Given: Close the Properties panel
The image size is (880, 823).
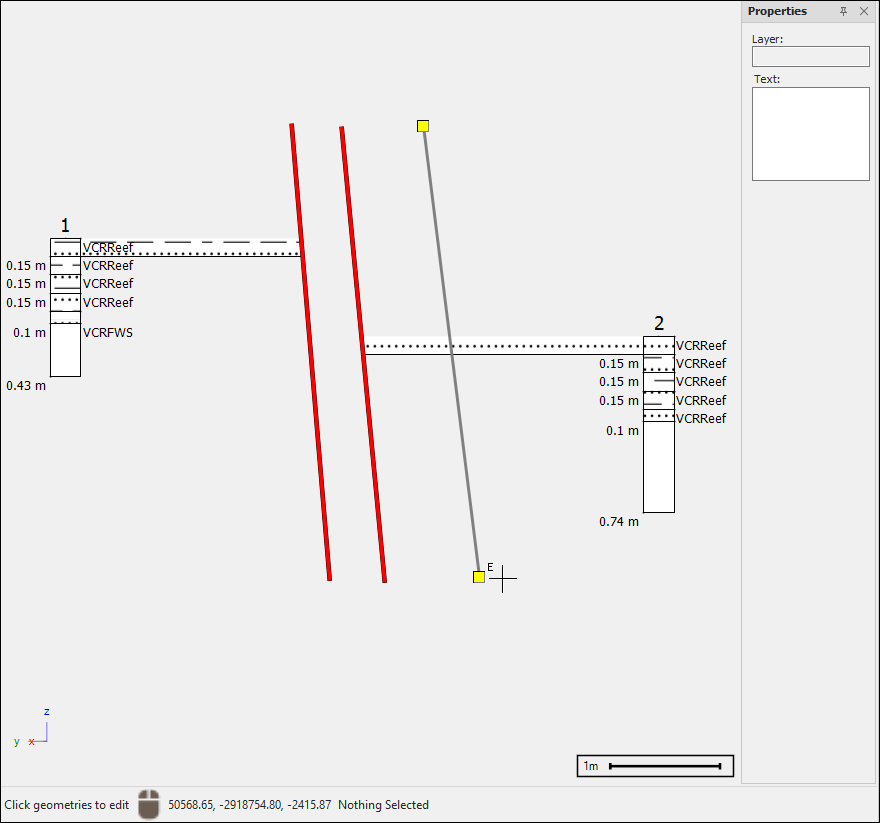Looking at the screenshot, I should point(864,11).
